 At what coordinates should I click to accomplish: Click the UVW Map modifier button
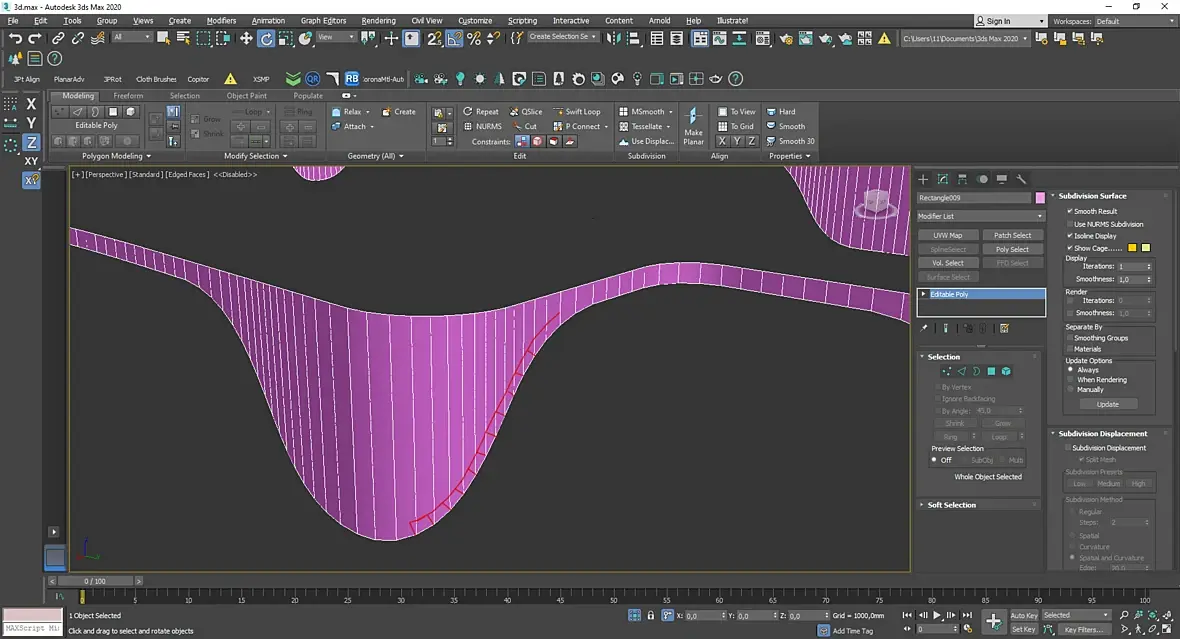948,235
